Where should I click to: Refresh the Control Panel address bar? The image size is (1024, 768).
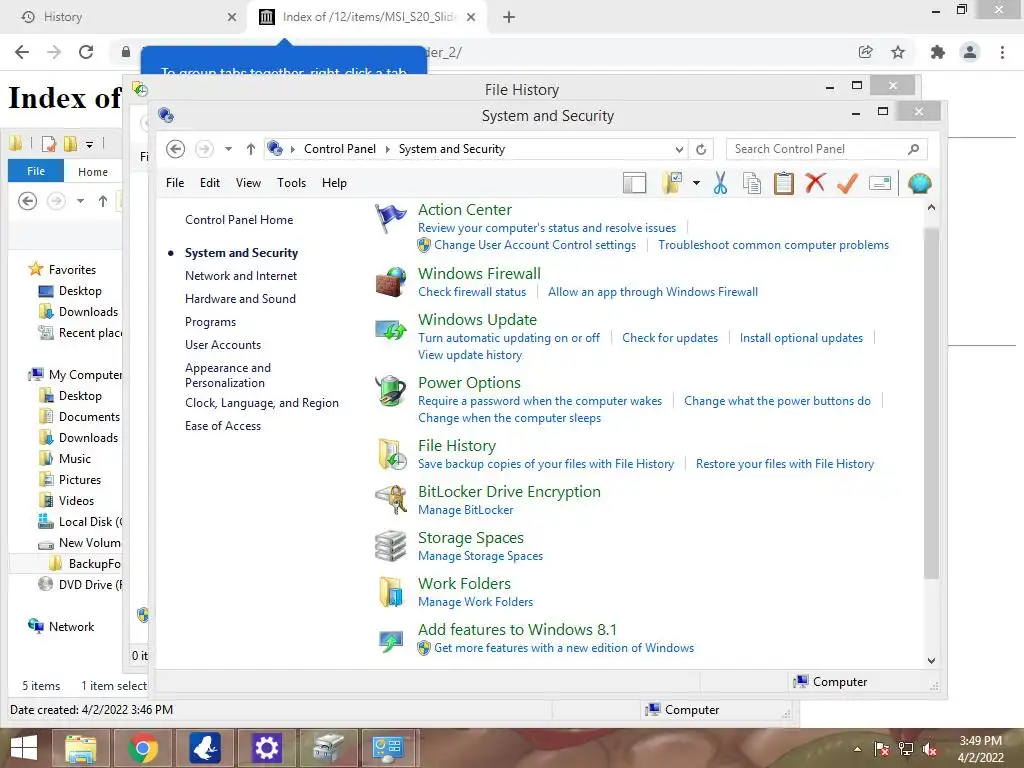click(x=701, y=149)
